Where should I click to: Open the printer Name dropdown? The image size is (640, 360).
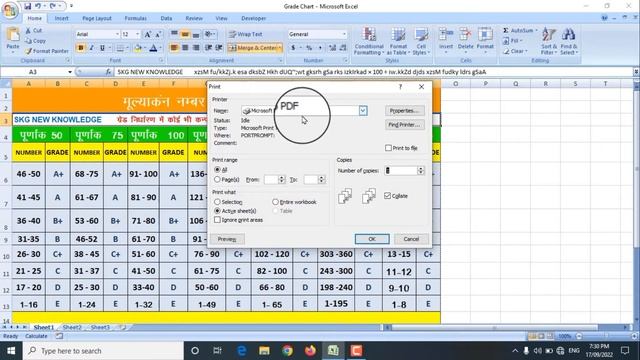(363, 111)
